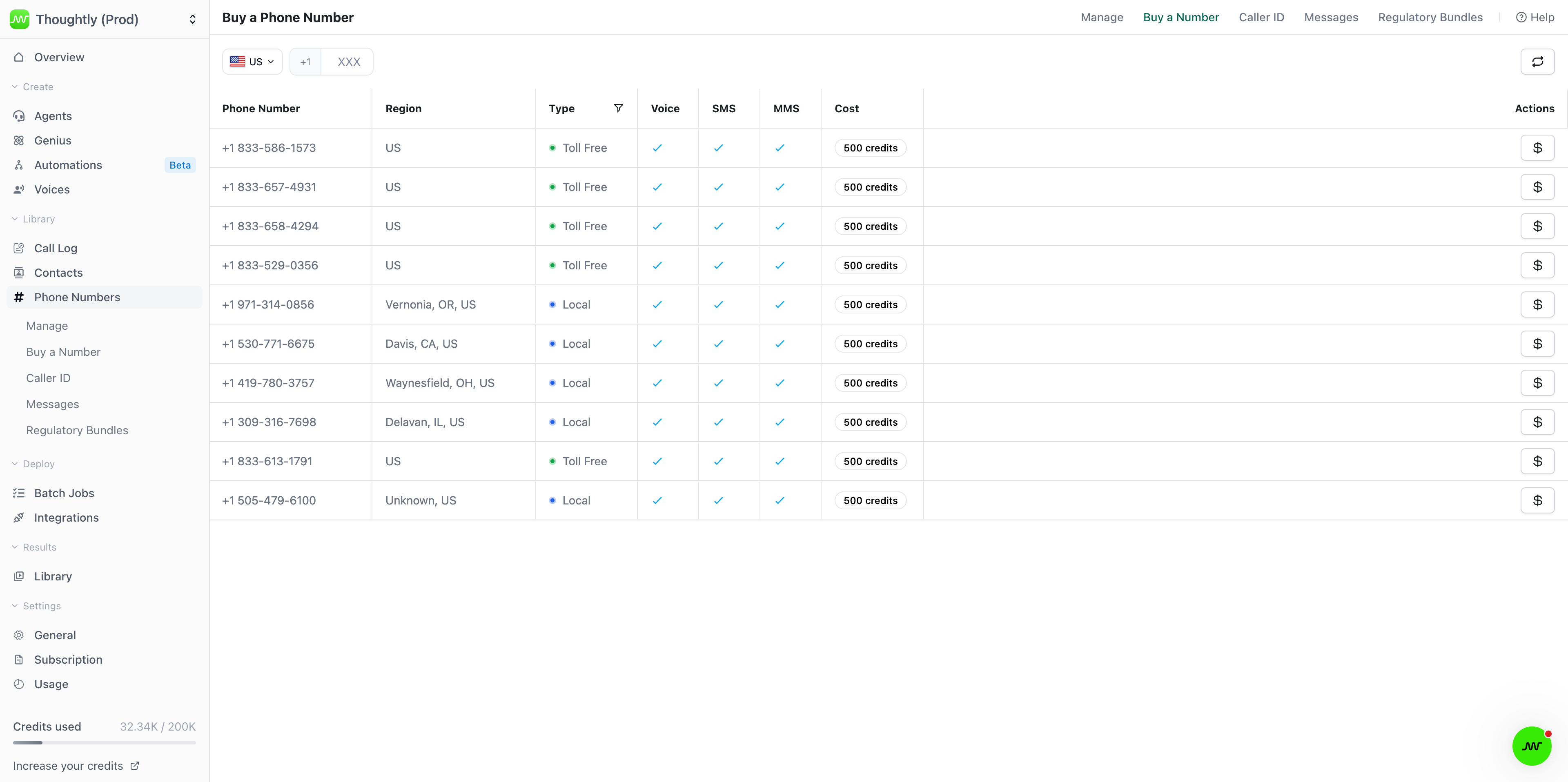1568x782 pixels.
Task: Open Usage in the sidebar
Action: (x=104, y=684)
